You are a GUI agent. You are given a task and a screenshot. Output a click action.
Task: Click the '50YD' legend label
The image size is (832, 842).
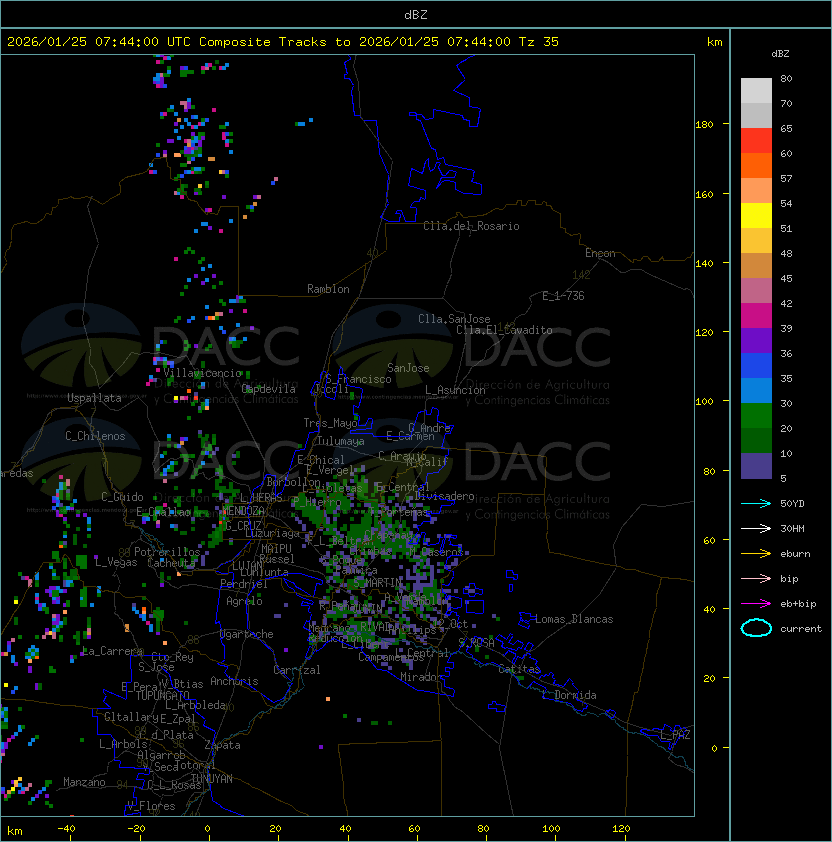(x=792, y=504)
